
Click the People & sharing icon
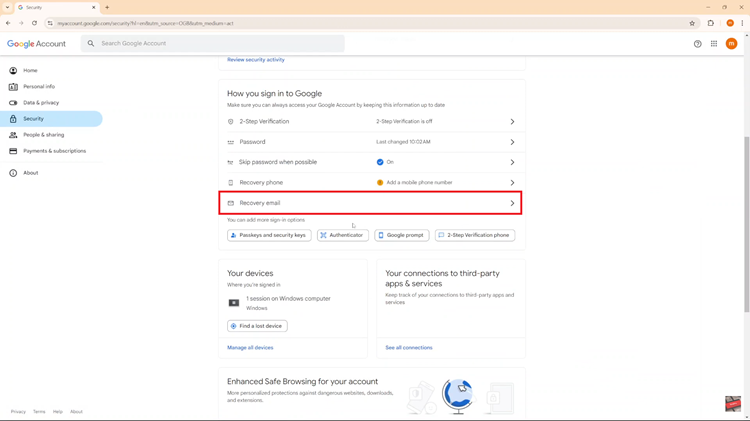coord(13,135)
